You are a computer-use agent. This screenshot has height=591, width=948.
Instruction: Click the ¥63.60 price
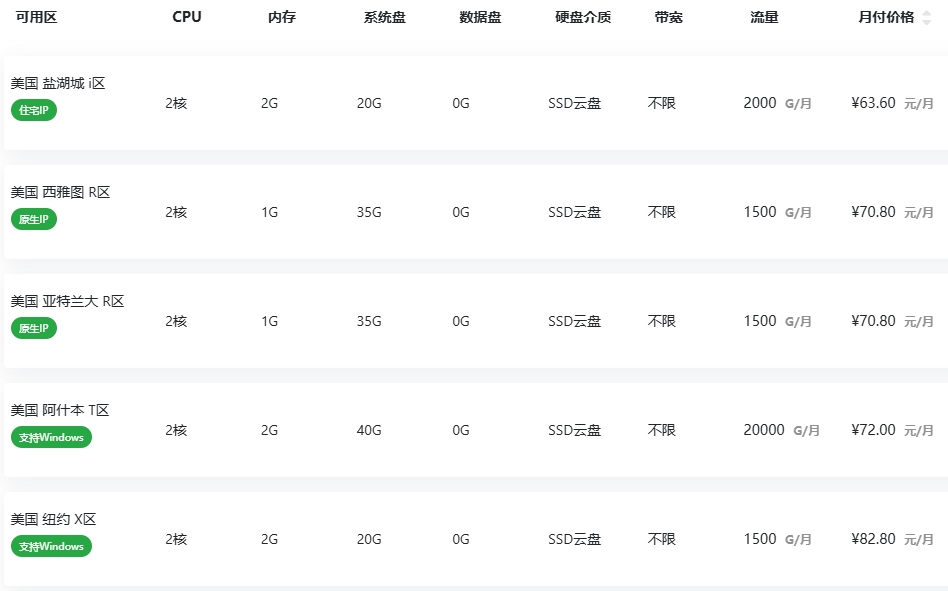873,103
